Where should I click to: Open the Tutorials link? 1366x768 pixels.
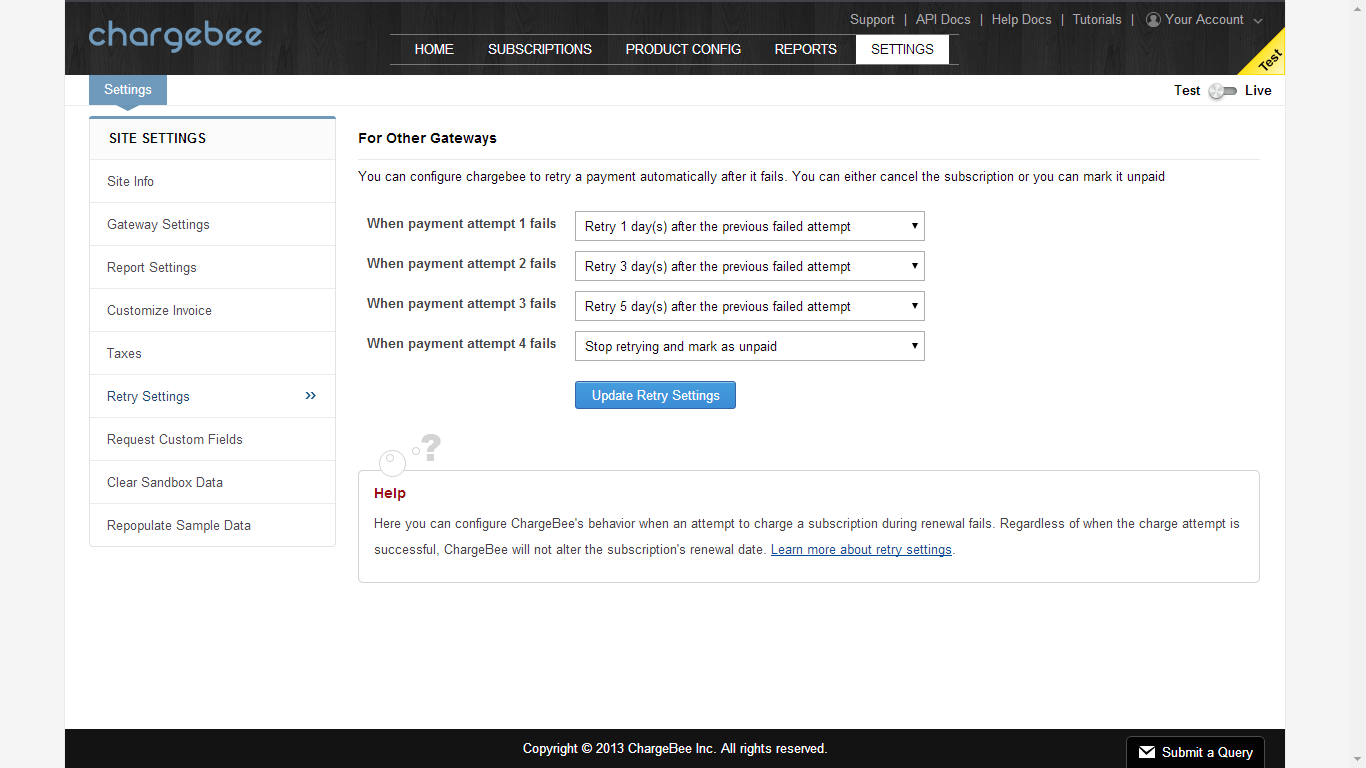coord(1097,20)
